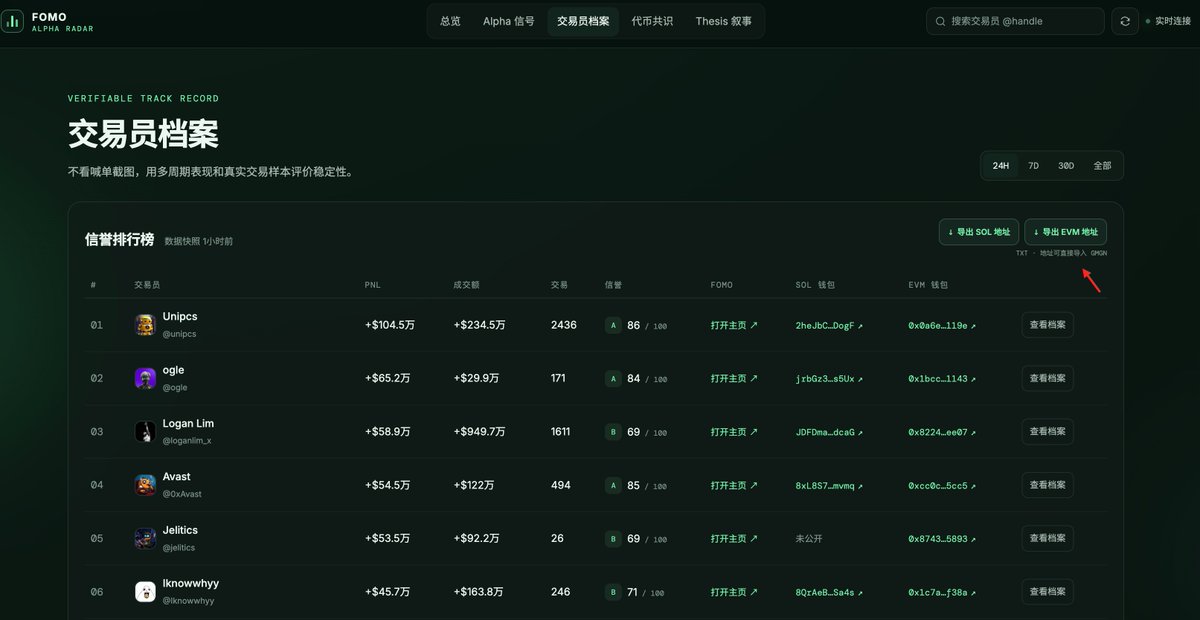
Task: Click the trade count 2436
Action: tap(563, 325)
